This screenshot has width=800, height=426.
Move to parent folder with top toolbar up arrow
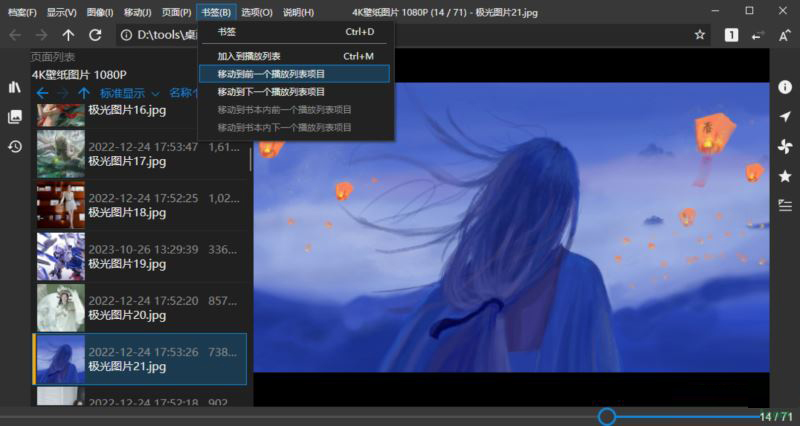[x=68, y=35]
